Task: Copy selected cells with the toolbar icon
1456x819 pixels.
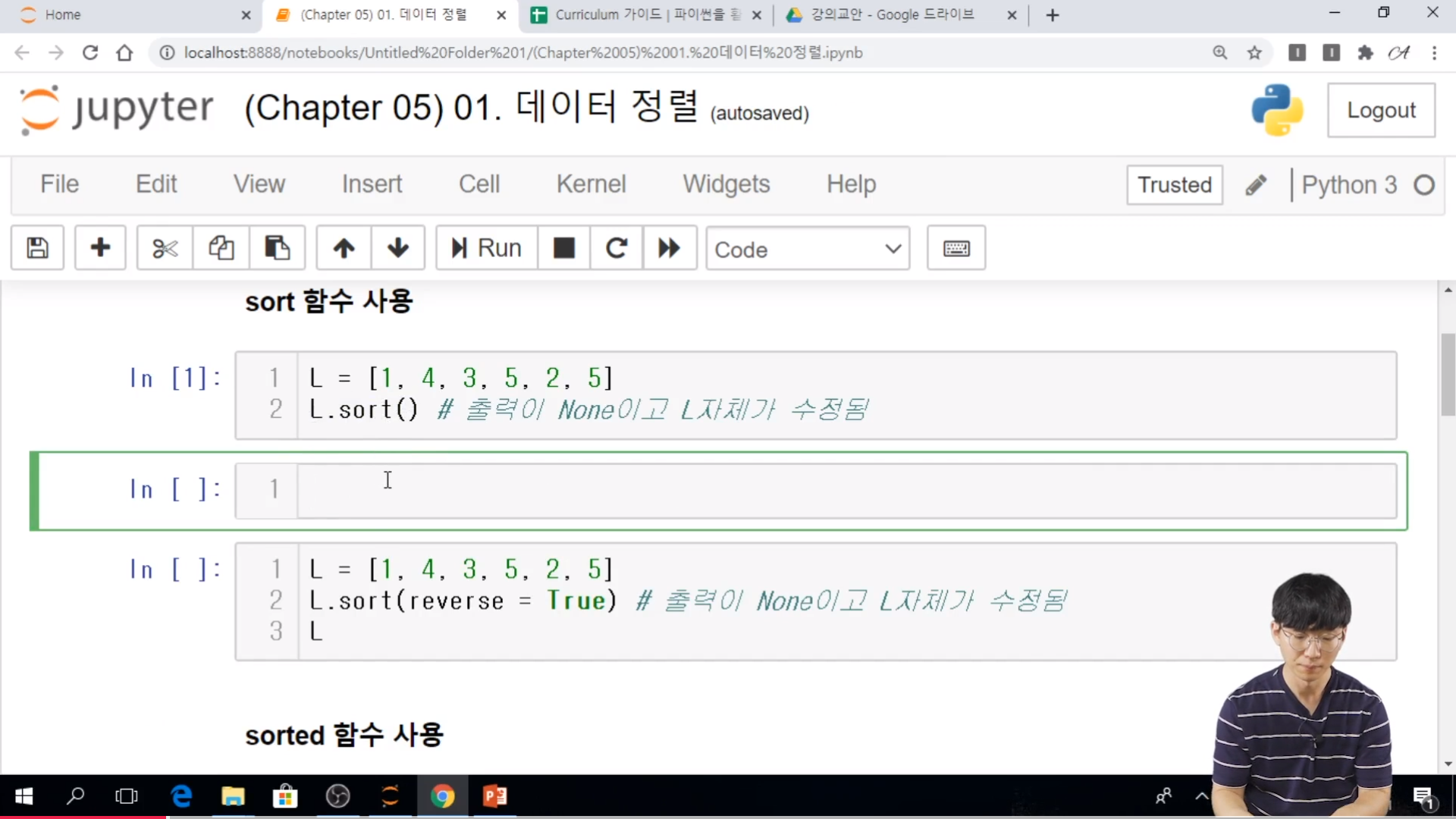Action: pyautogui.click(x=221, y=248)
